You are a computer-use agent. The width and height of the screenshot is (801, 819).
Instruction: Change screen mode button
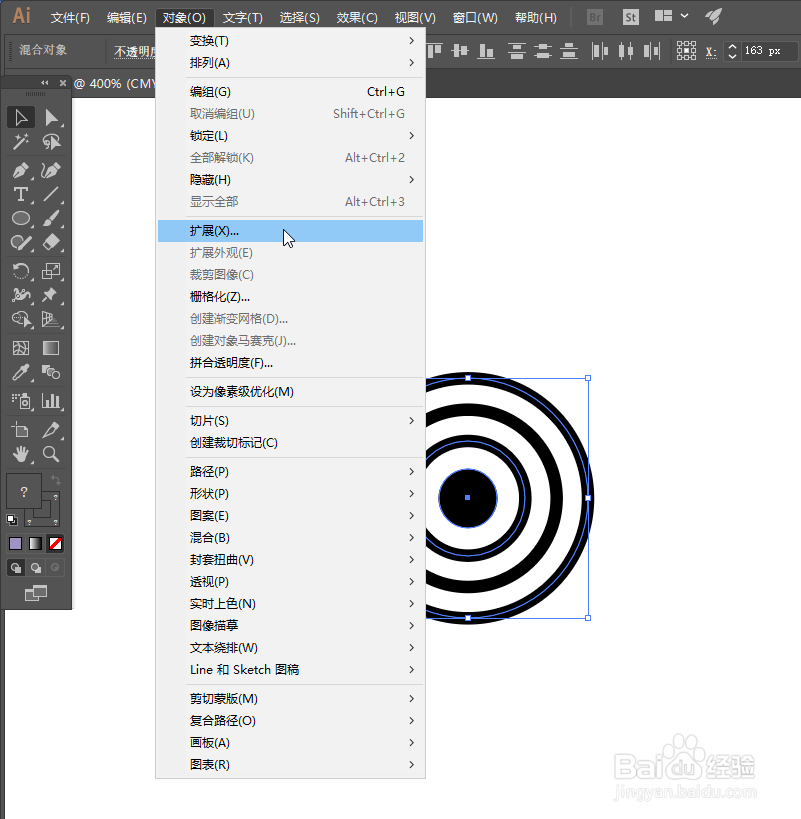pos(36,593)
